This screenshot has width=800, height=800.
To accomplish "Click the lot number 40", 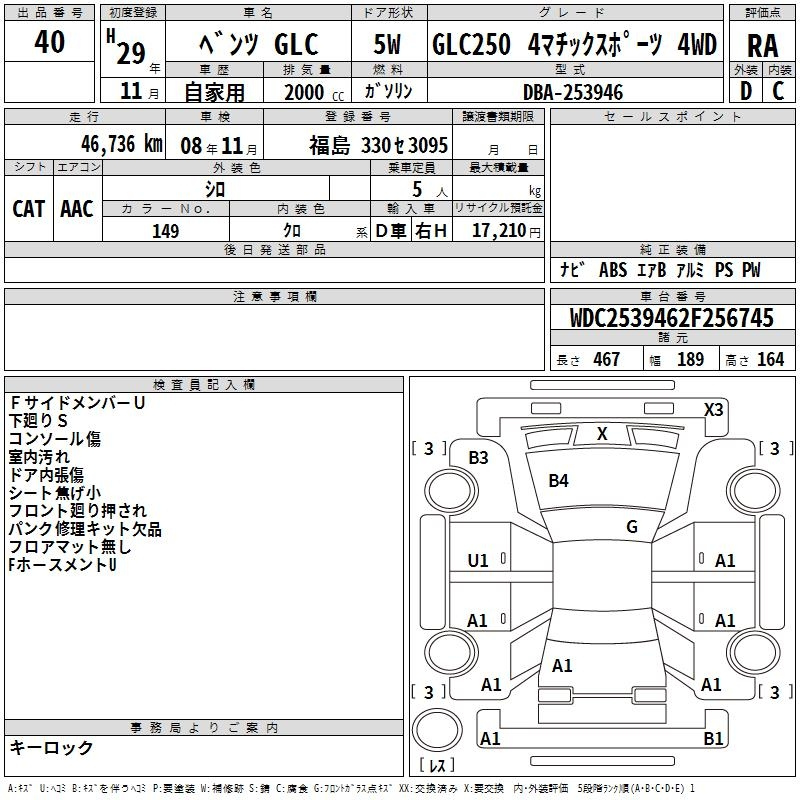I will click(49, 41).
